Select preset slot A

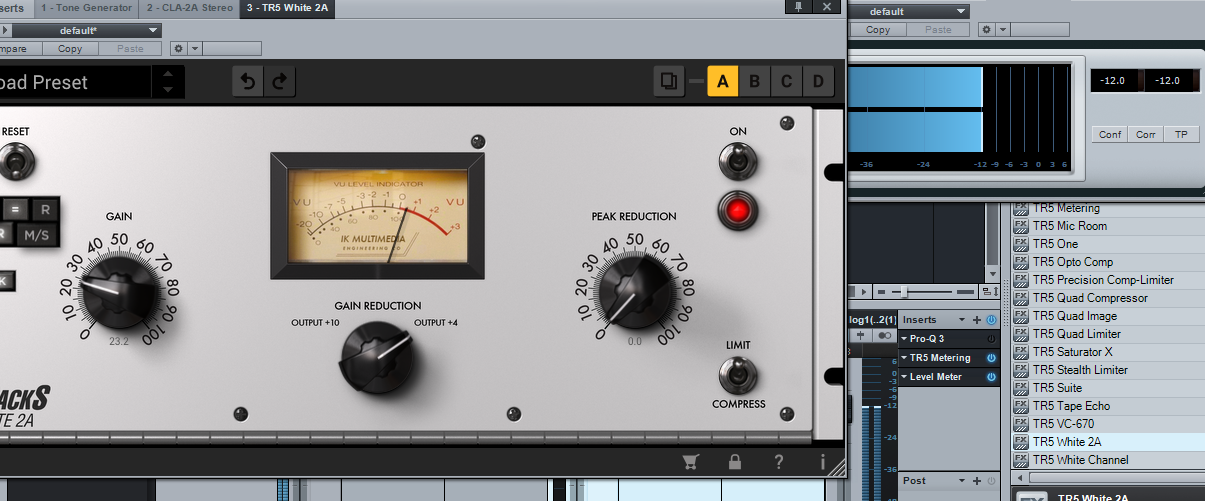722,82
